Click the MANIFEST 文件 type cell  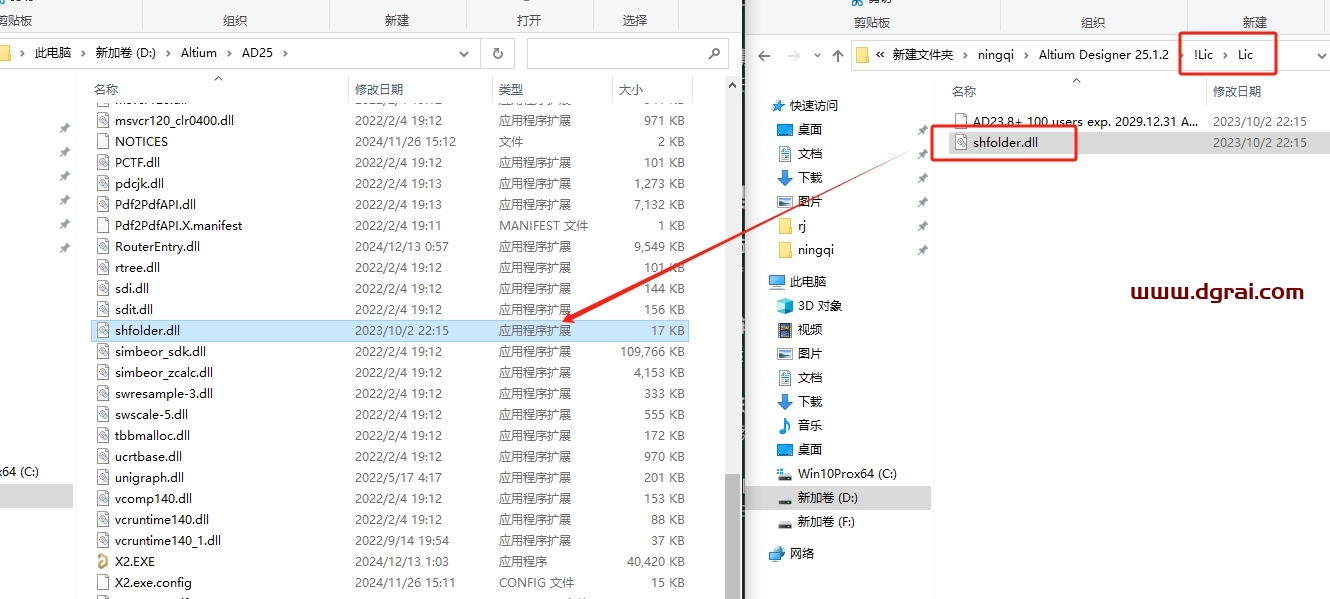[543, 225]
